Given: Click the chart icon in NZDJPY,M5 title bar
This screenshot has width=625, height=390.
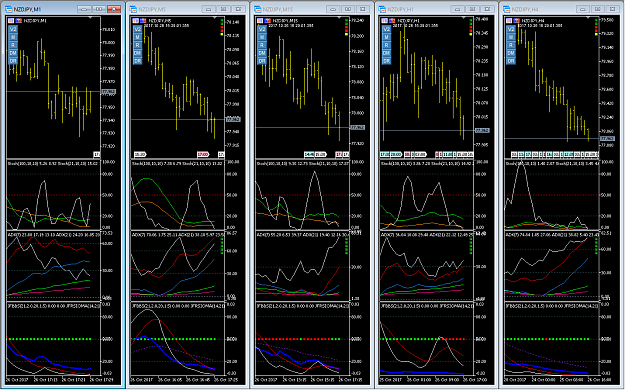Looking at the screenshot, I should point(133,9).
